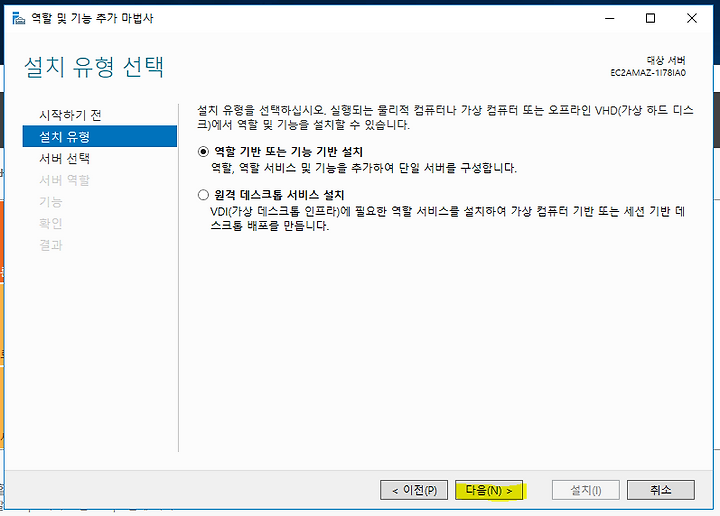Go to the 서버 선택 step
Screen dimensions: 720x516
pos(64,158)
